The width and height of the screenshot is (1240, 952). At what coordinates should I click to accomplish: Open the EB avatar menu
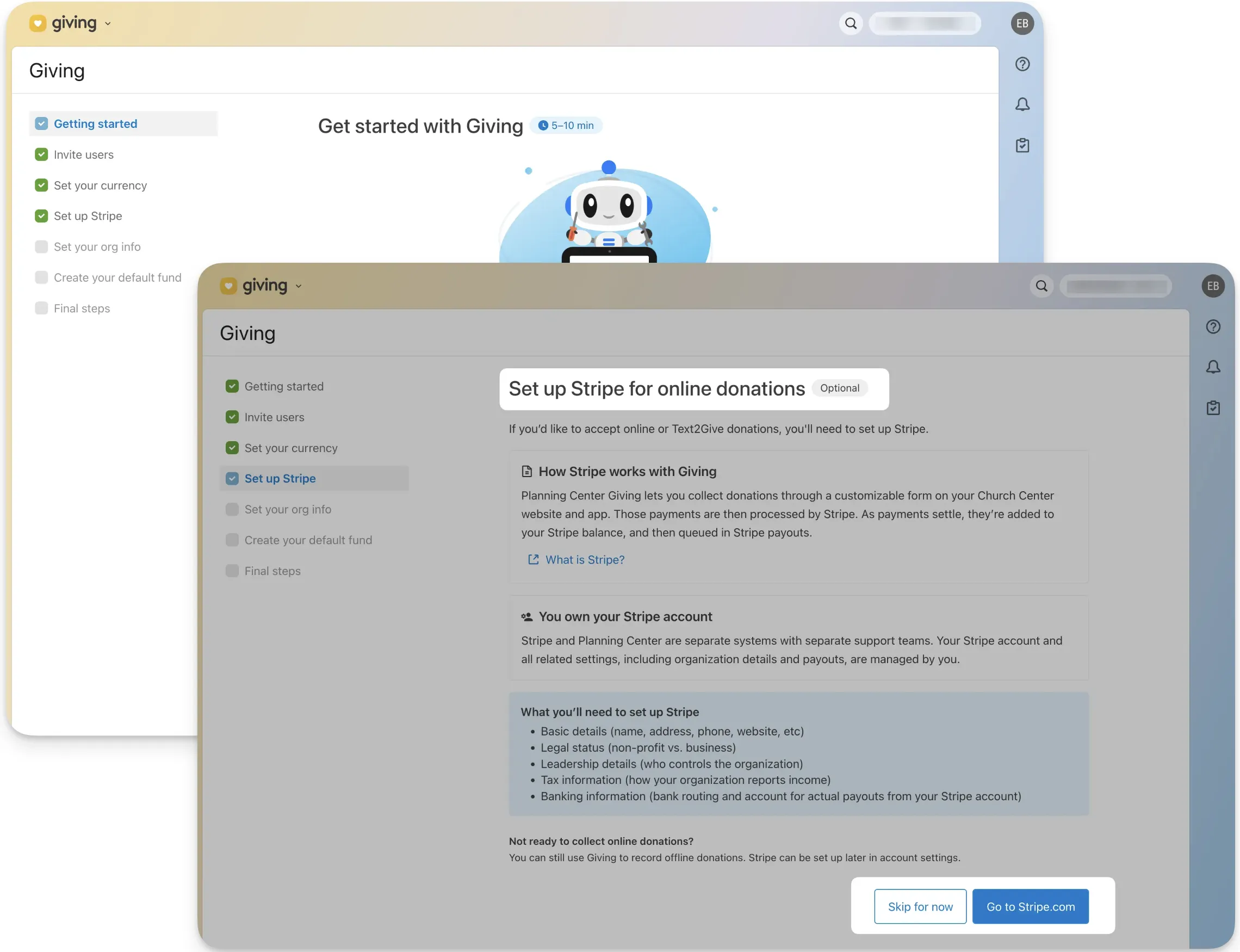1213,286
